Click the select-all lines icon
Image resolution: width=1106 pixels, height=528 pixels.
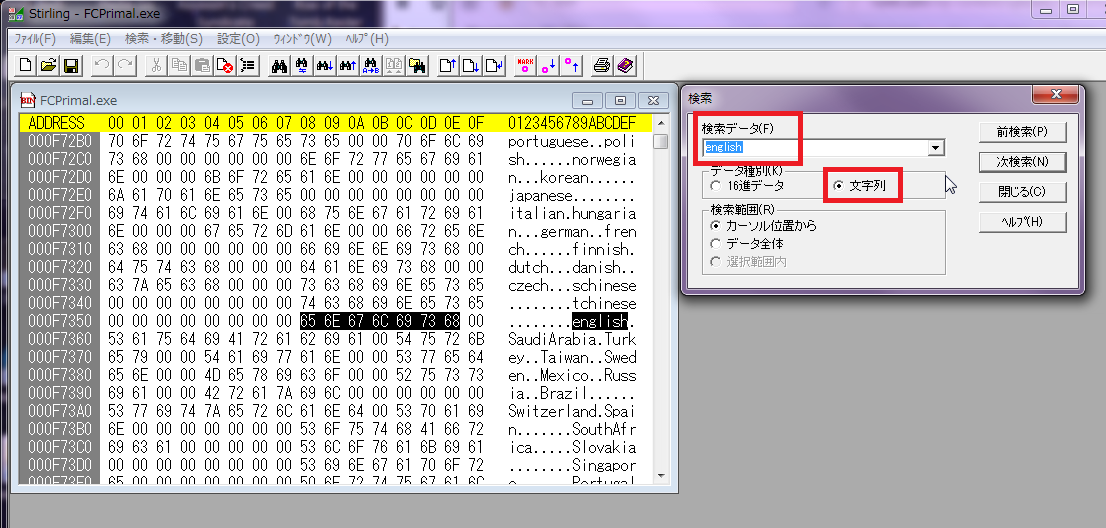click(248, 66)
